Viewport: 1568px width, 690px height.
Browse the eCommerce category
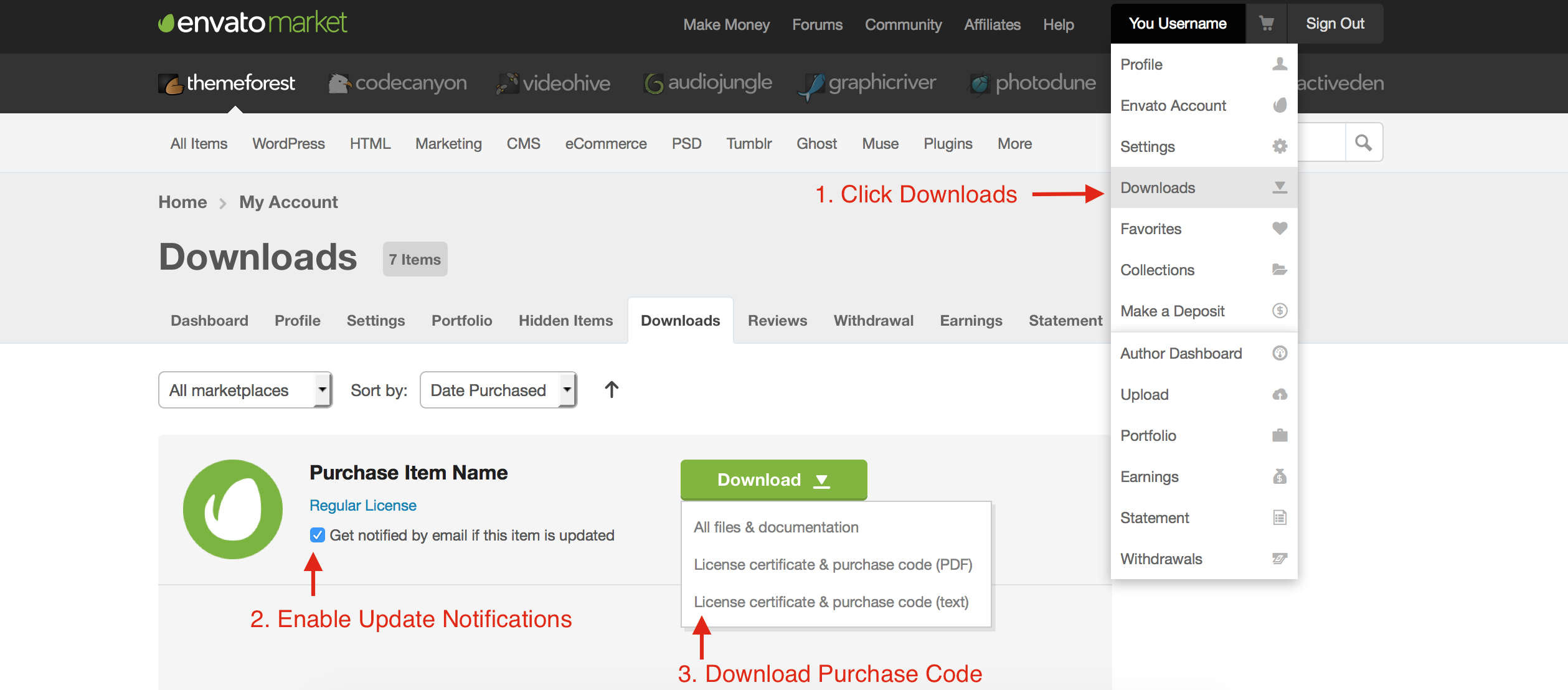(x=606, y=144)
